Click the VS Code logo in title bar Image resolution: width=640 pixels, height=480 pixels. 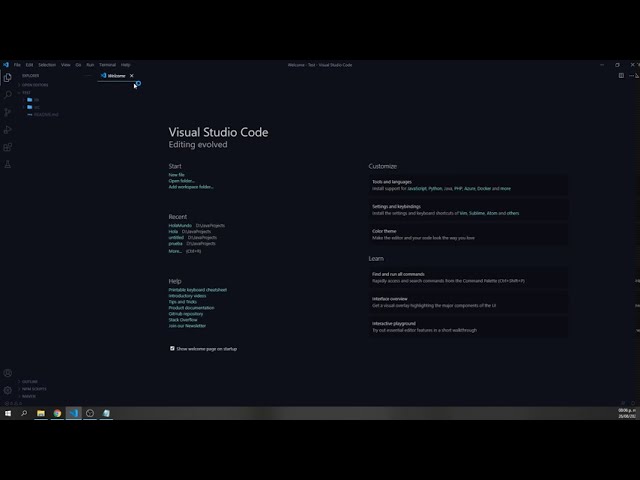pos(6,64)
